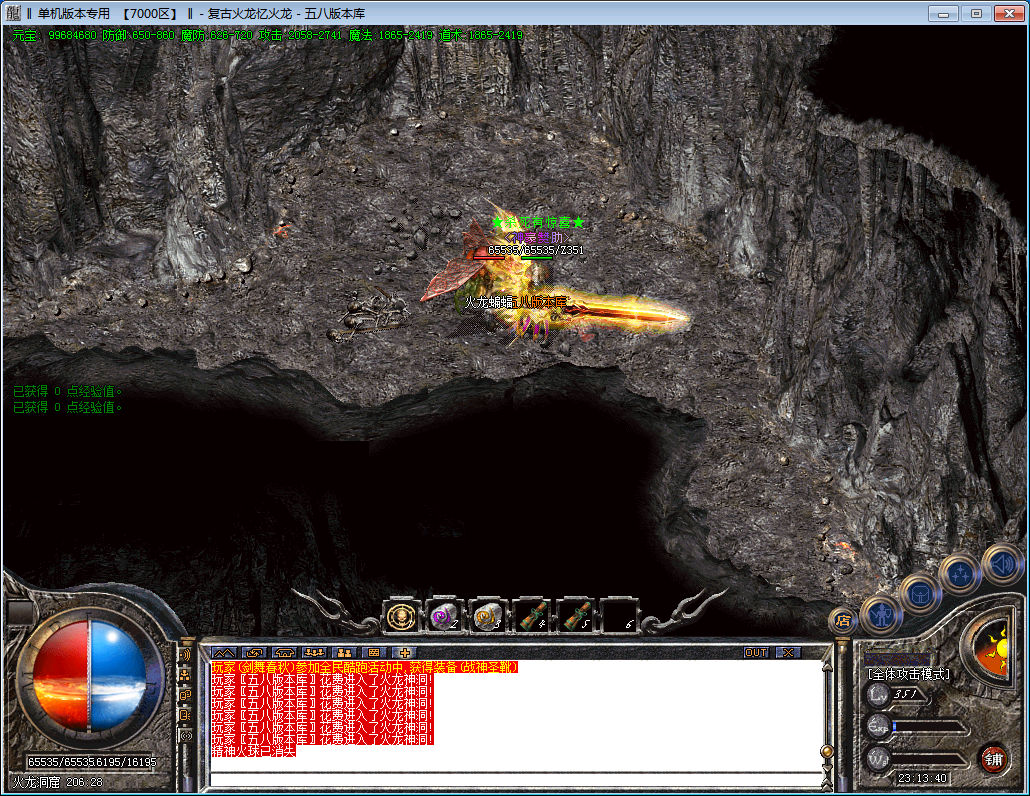The width and height of the screenshot is (1030, 796).
Task: Open the skills round button with sparkles
Action: (959, 574)
